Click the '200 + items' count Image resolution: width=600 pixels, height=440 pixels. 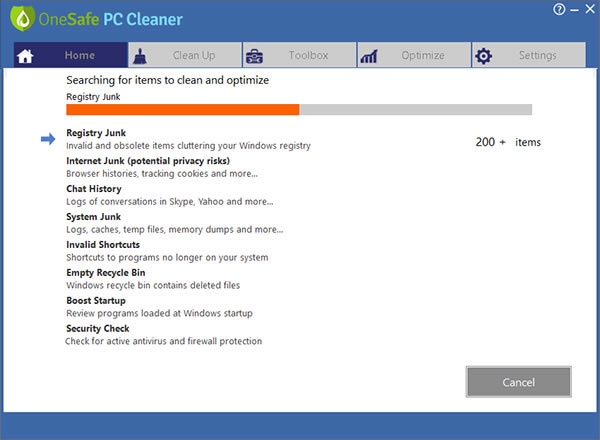point(508,142)
